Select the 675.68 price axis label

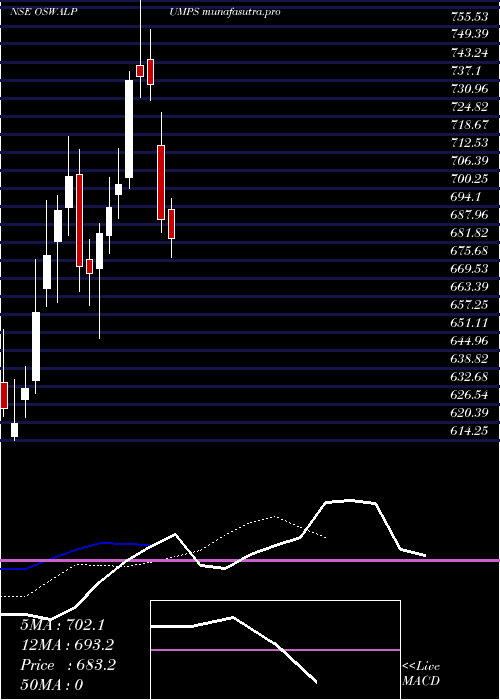tap(469, 251)
